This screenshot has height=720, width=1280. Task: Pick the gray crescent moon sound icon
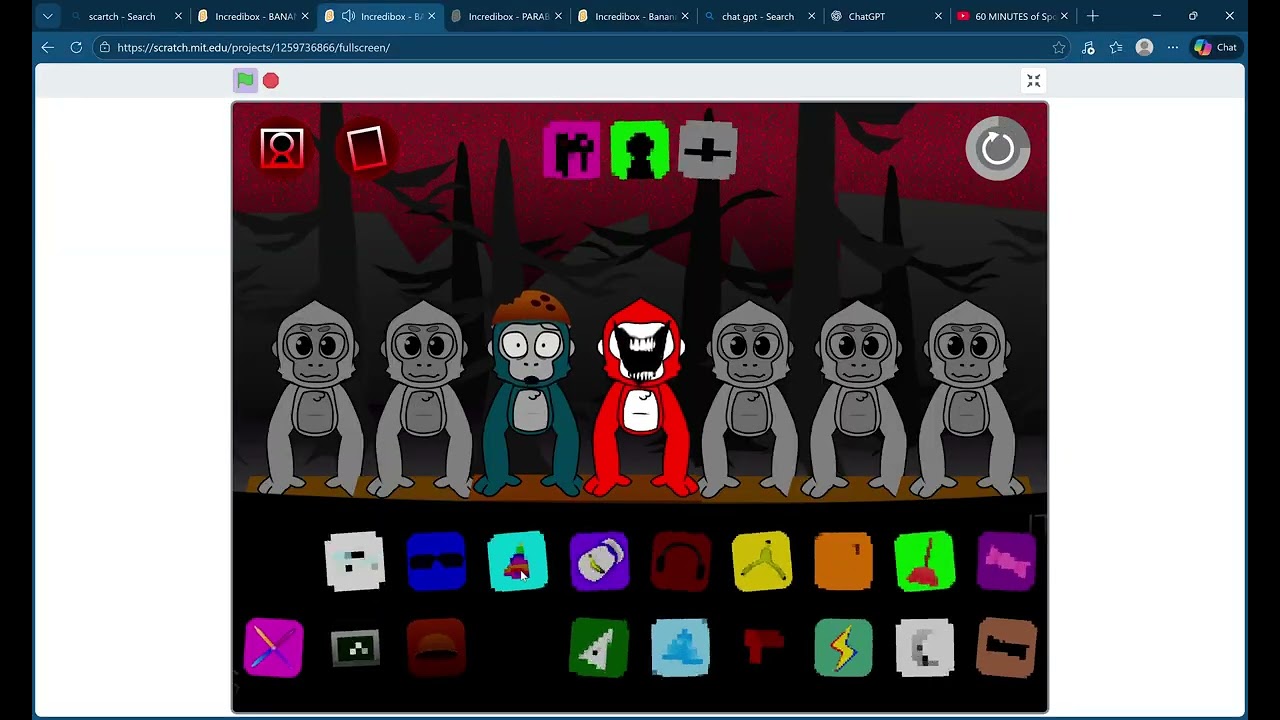tap(925, 648)
